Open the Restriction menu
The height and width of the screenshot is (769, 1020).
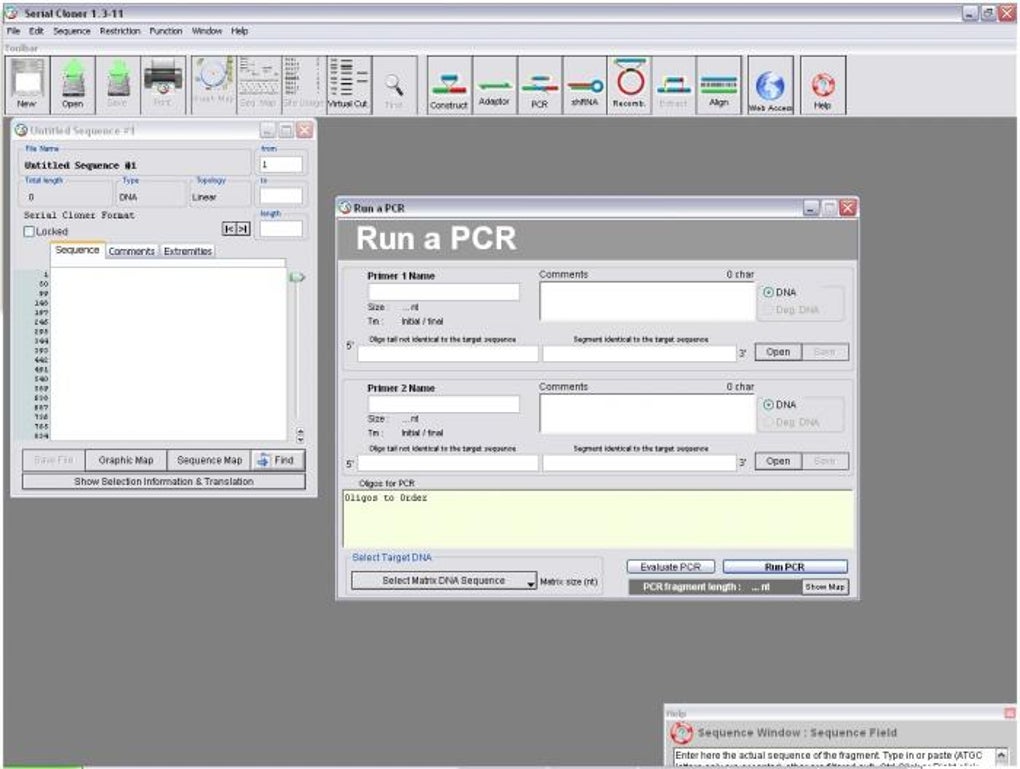click(120, 31)
